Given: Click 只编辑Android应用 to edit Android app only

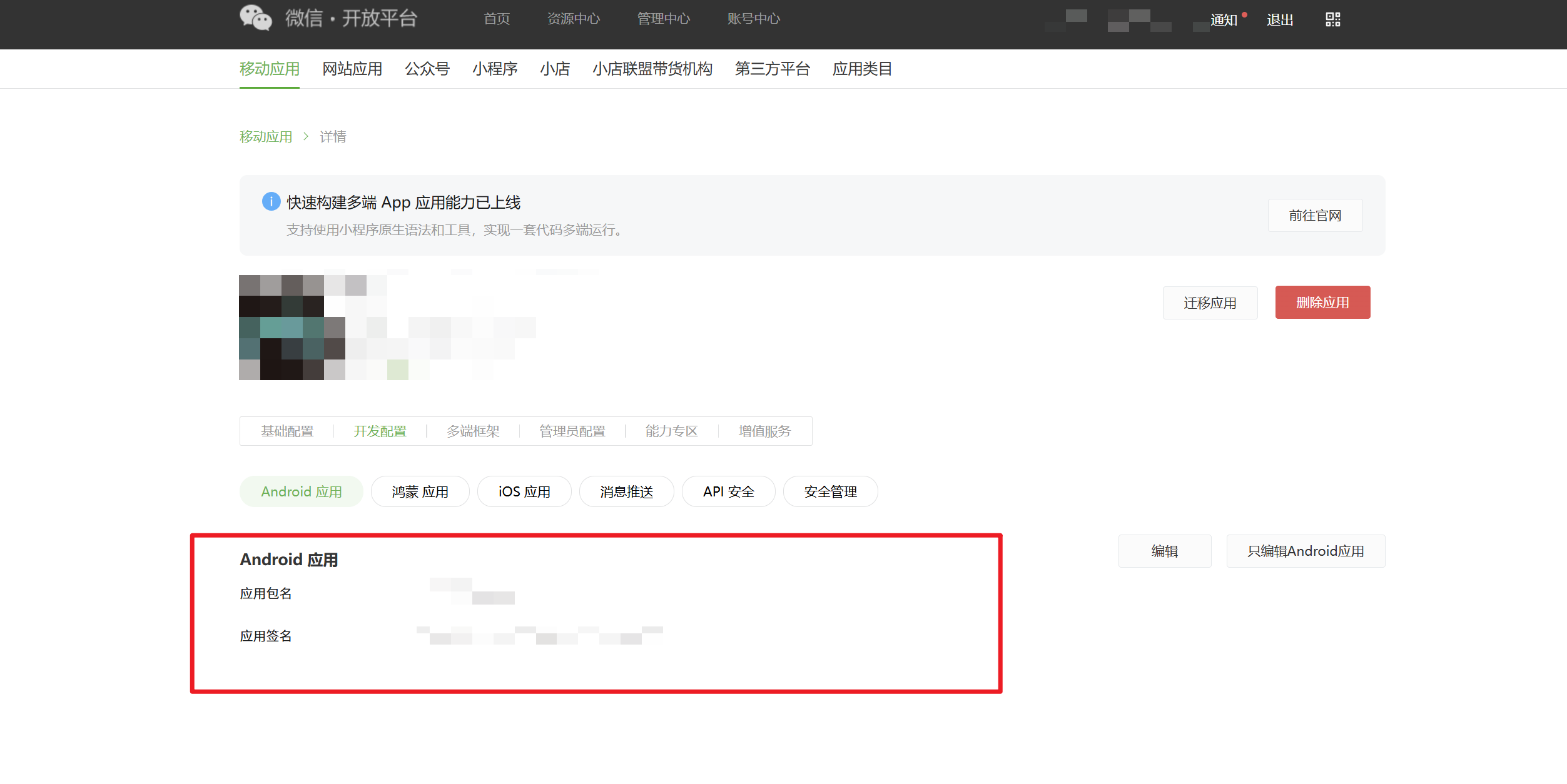Looking at the screenshot, I should [1306, 551].
